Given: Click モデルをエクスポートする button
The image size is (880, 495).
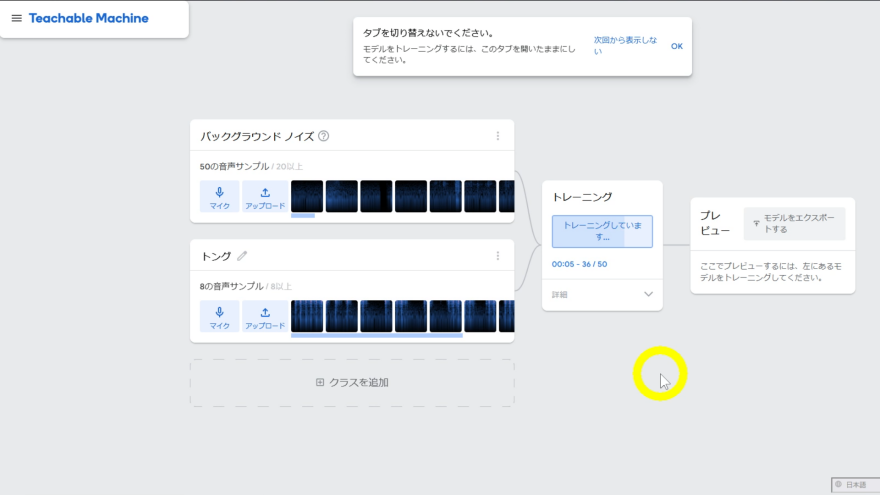Looking at the screenshot, I should [x=794, y=223].
